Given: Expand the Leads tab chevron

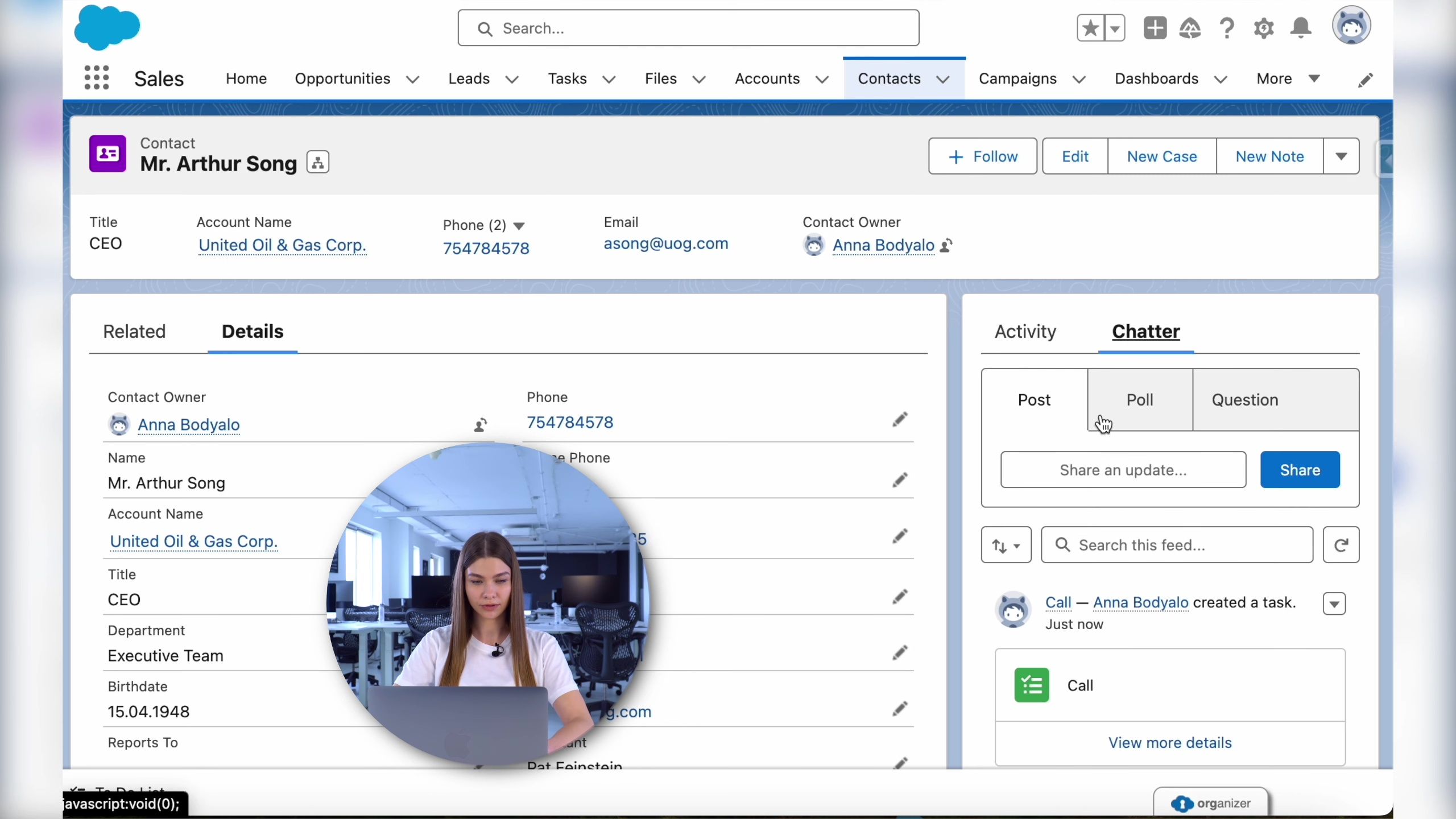Looking at the screenshot, I should (512, 80).
